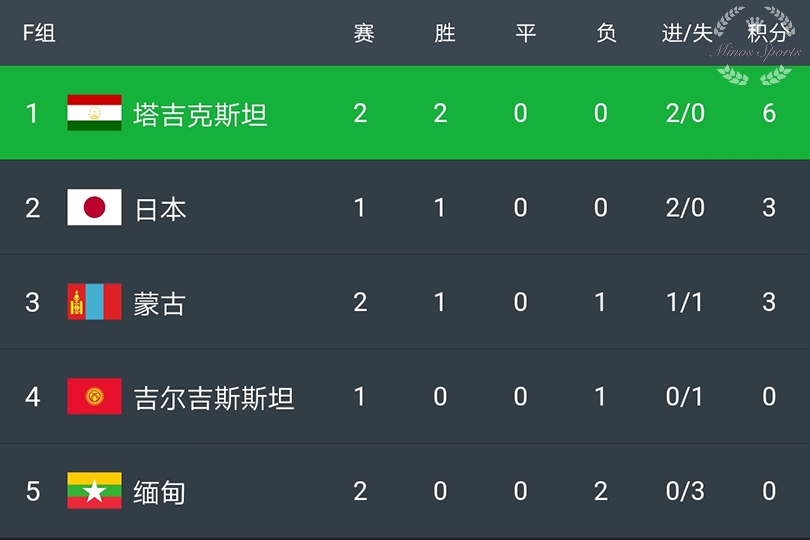This screenshot has width=810, height=540.
Task: Click the 胜 wins column header
Action: pos(445,33)
